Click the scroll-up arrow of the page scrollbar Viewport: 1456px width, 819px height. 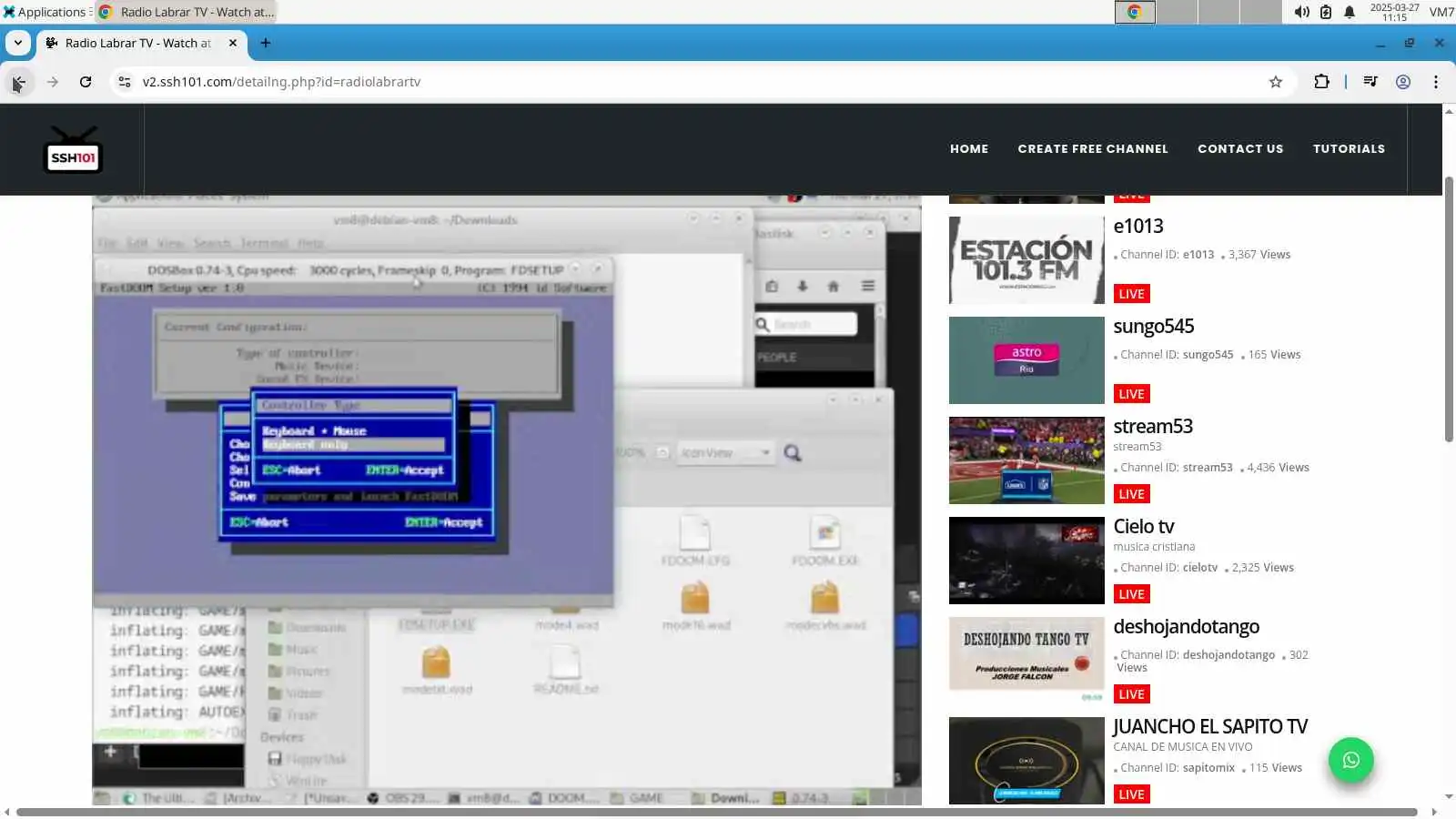[x=1449, y=111]
